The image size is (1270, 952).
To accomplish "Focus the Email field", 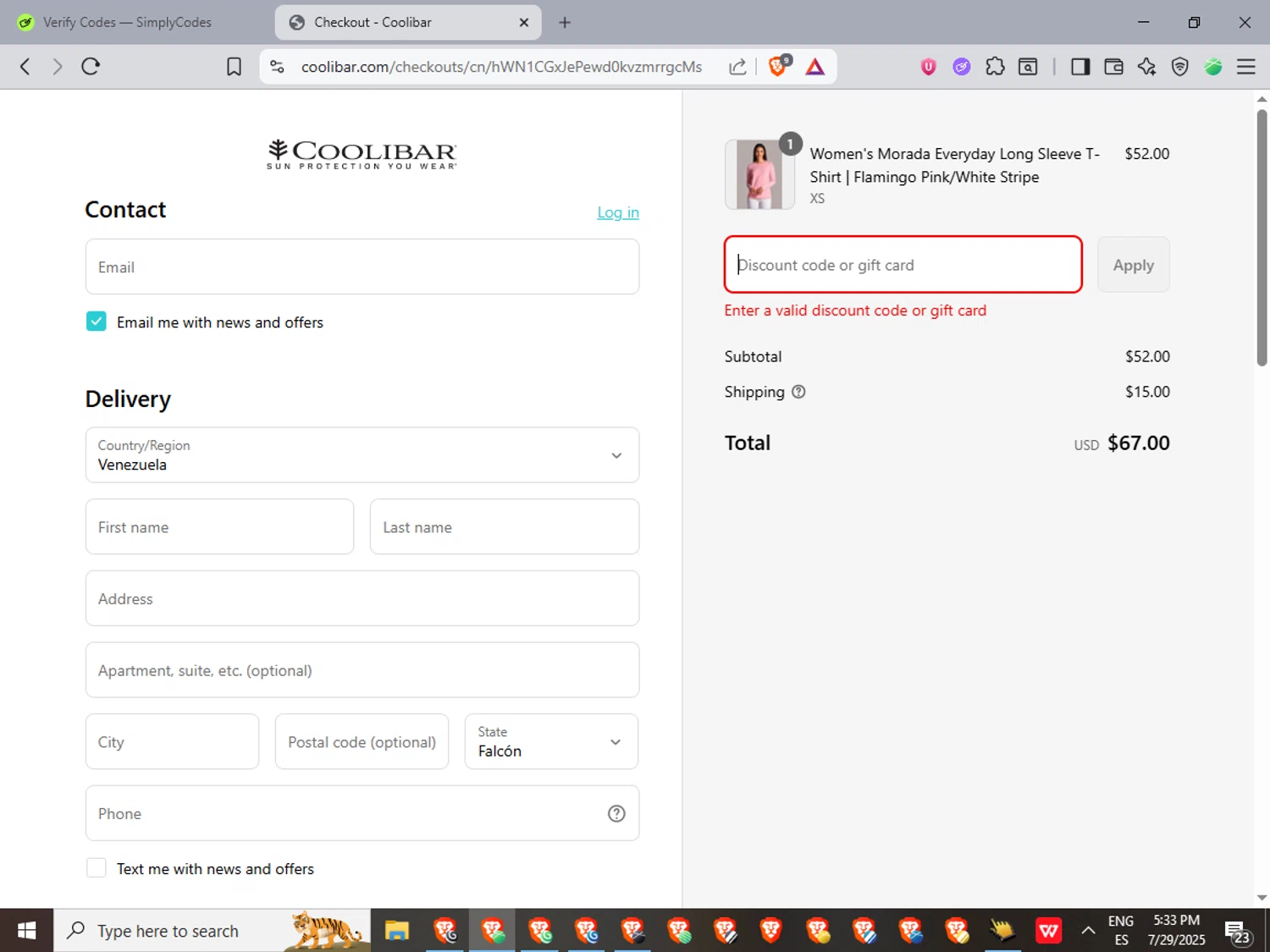I will coord(362,267).
